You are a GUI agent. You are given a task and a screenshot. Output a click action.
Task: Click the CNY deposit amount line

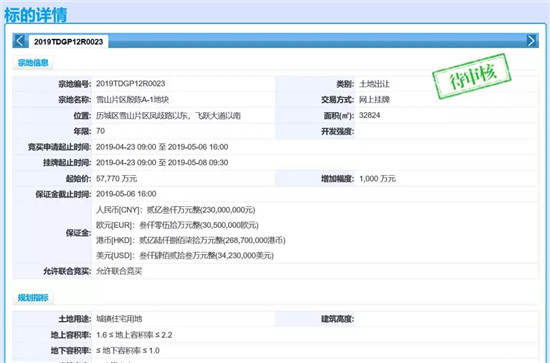[176, 210]
